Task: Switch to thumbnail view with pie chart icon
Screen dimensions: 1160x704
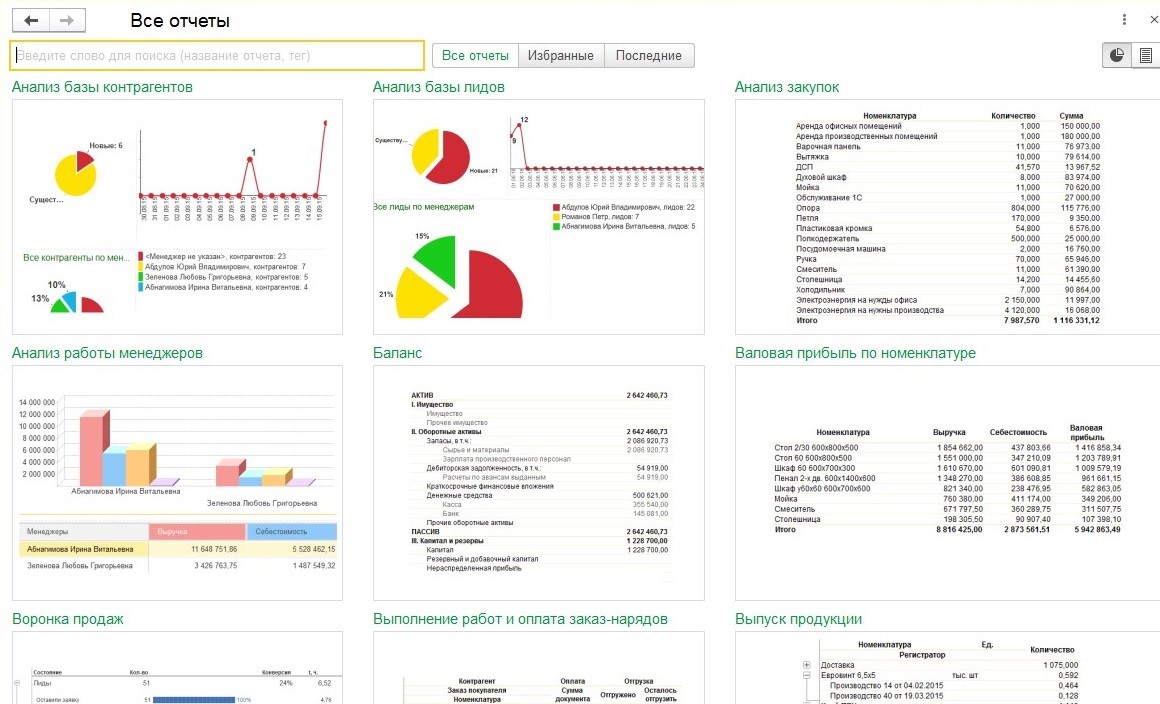Action: 1117,56
